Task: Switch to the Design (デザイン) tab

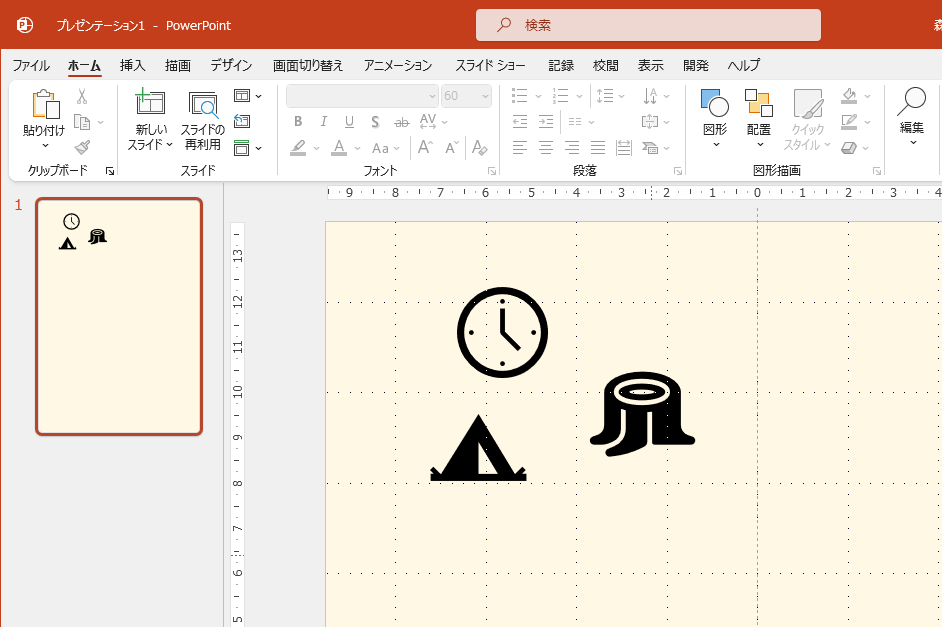Action: point(231,65)
